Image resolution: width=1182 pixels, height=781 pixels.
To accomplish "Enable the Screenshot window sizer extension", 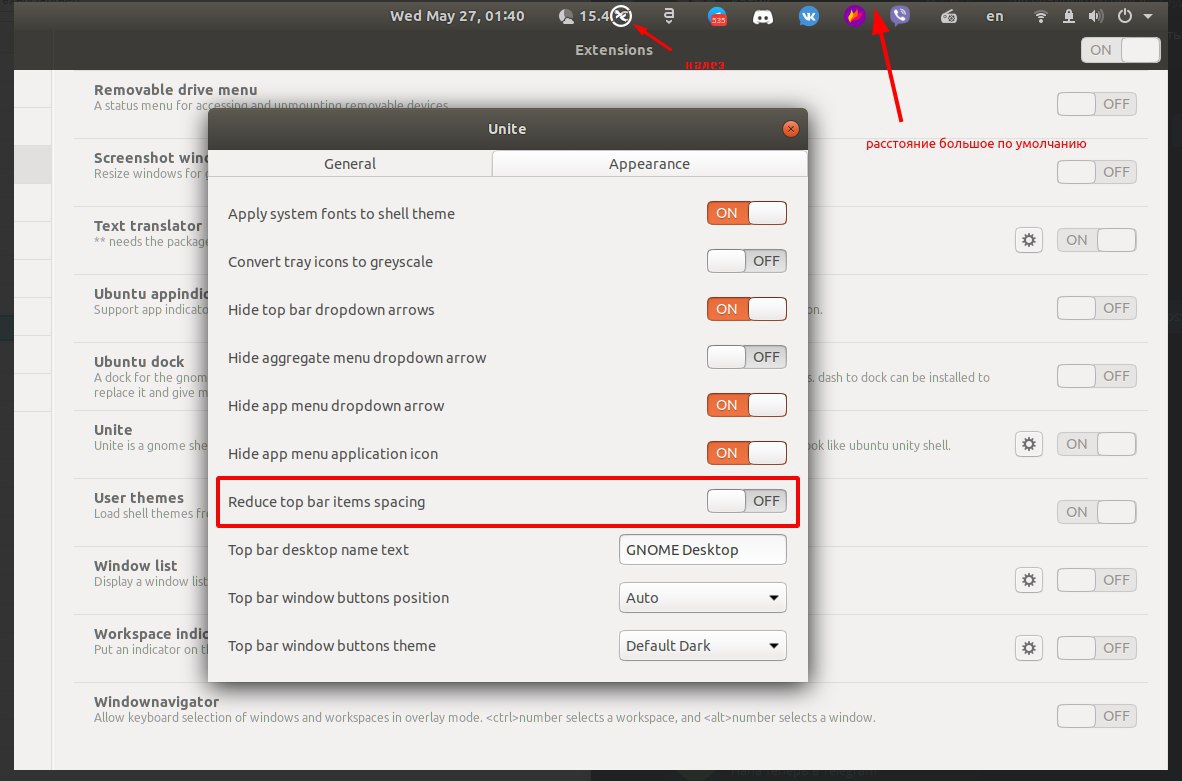I will [1096, 172].
